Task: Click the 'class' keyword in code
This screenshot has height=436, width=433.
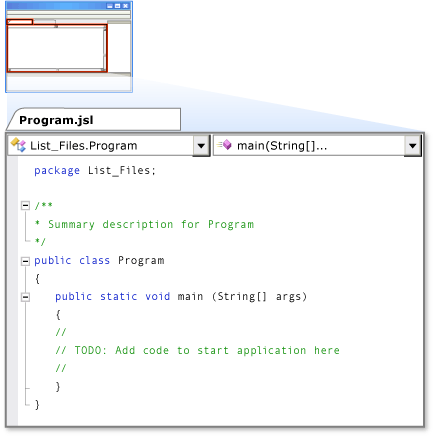Action: click(x=94, y=260)
